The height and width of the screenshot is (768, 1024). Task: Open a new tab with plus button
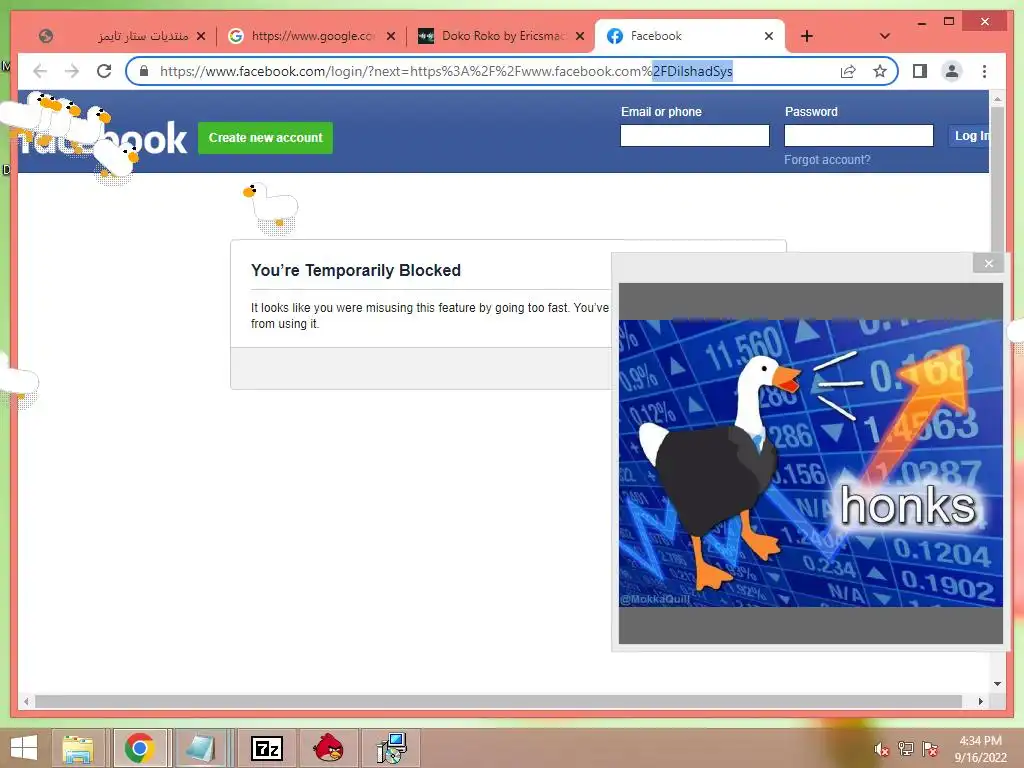807,36
